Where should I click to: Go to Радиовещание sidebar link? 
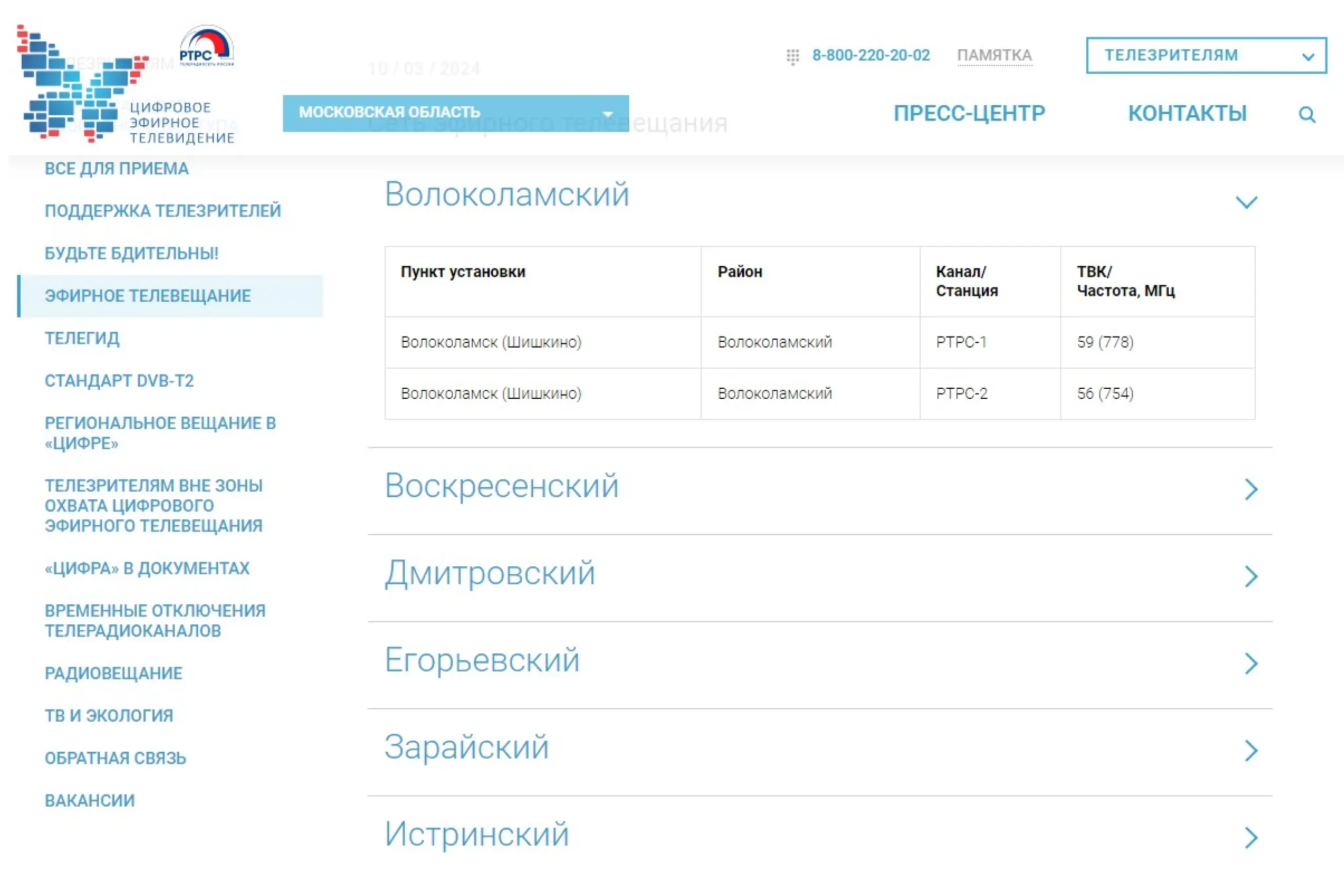(113, 673)
